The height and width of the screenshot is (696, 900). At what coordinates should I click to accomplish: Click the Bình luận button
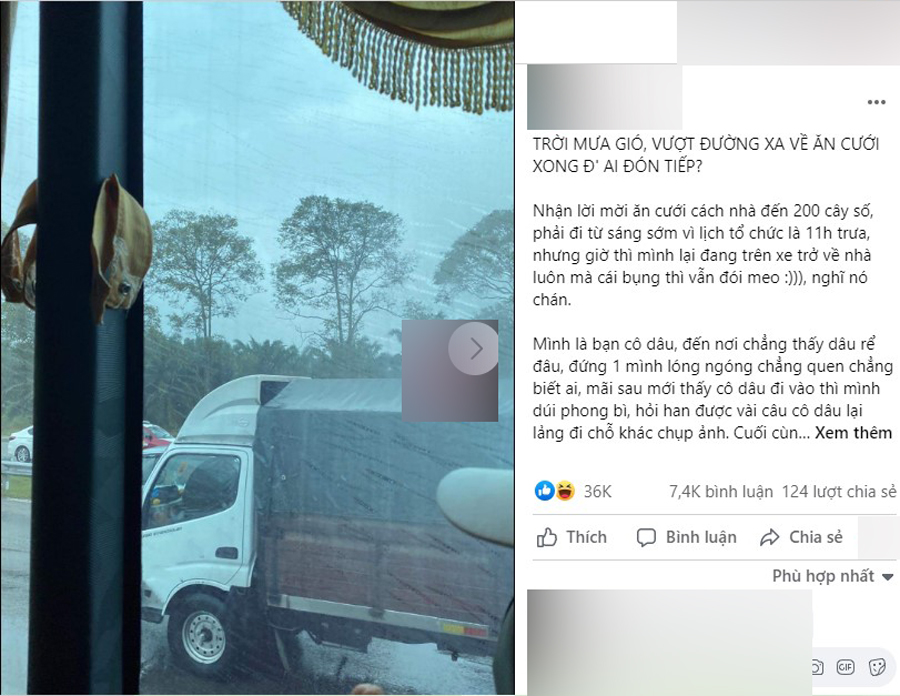click(x=686, y=538)
